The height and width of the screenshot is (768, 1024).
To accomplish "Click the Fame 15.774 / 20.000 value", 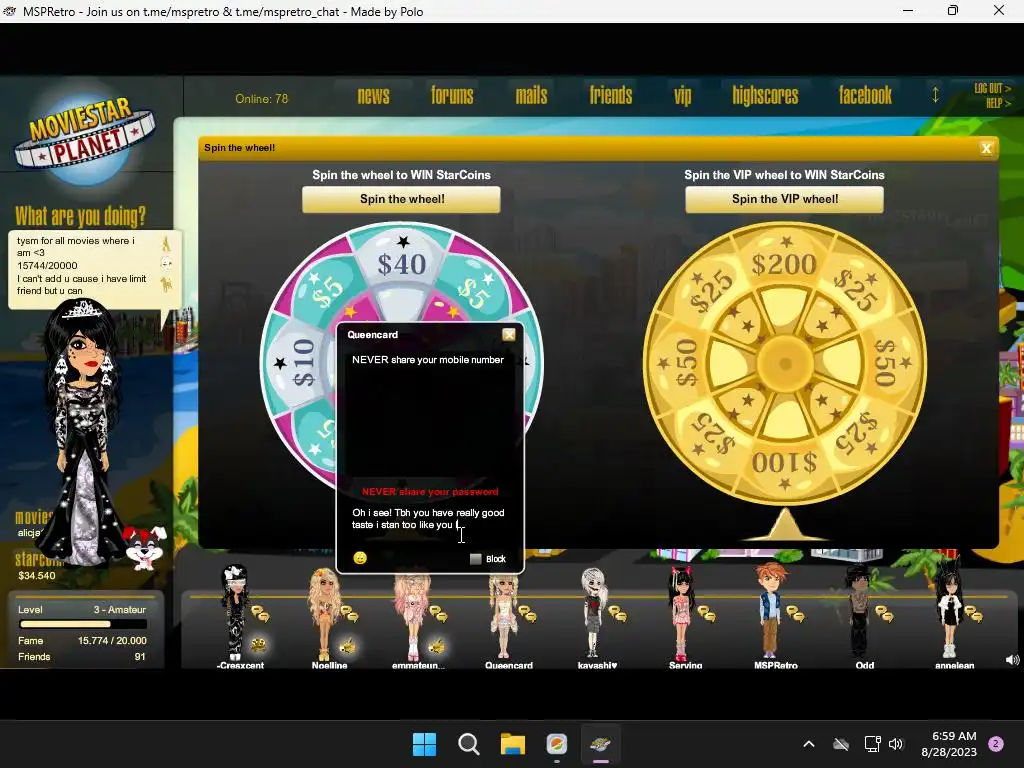I will click(x=112, y=641).
